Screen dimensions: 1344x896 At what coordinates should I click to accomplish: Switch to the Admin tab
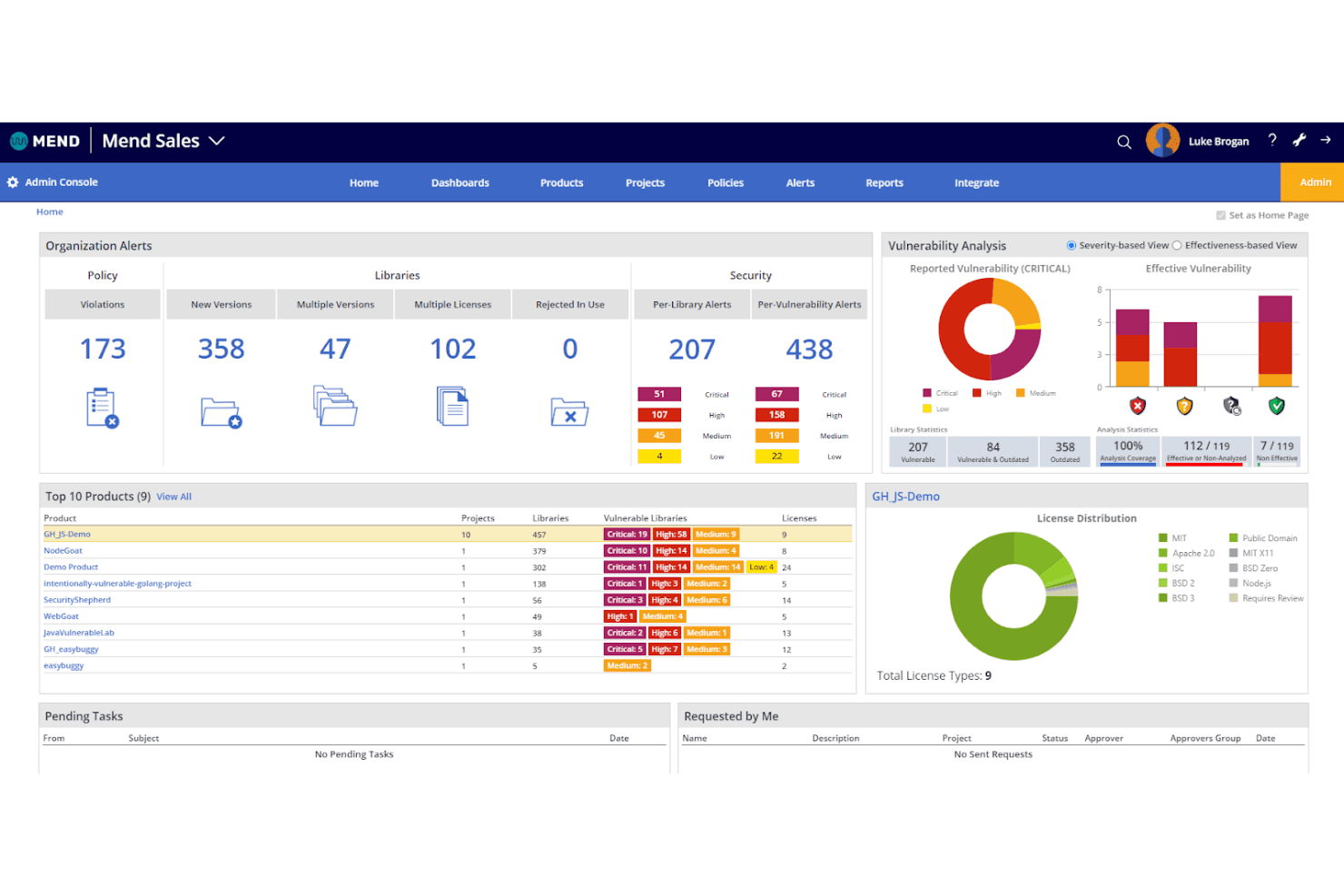coord(1312,182)
